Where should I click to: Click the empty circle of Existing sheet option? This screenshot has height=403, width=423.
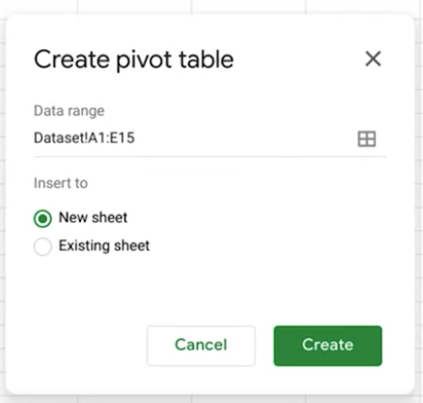coord(43,247)
